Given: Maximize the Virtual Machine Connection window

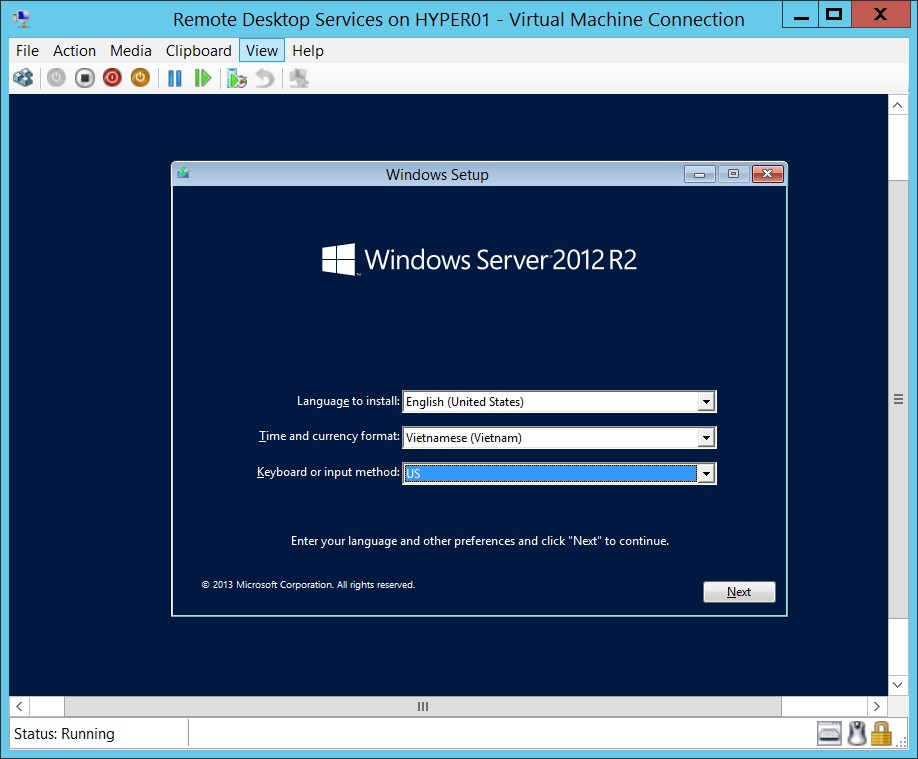Looking at the screenshot, I should [x=834, y=15].
